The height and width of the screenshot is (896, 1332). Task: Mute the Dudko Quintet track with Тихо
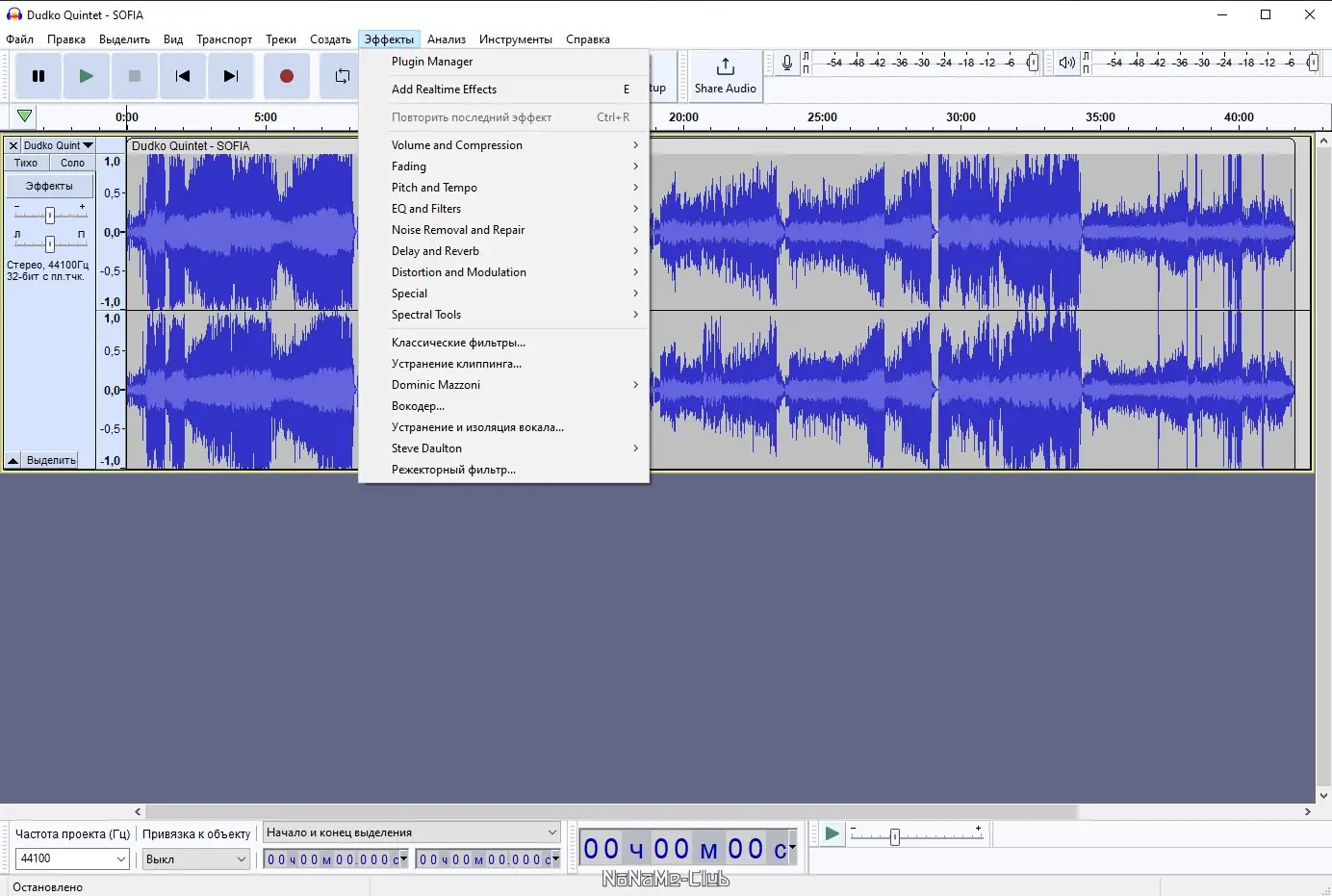(x=25, y=163)
